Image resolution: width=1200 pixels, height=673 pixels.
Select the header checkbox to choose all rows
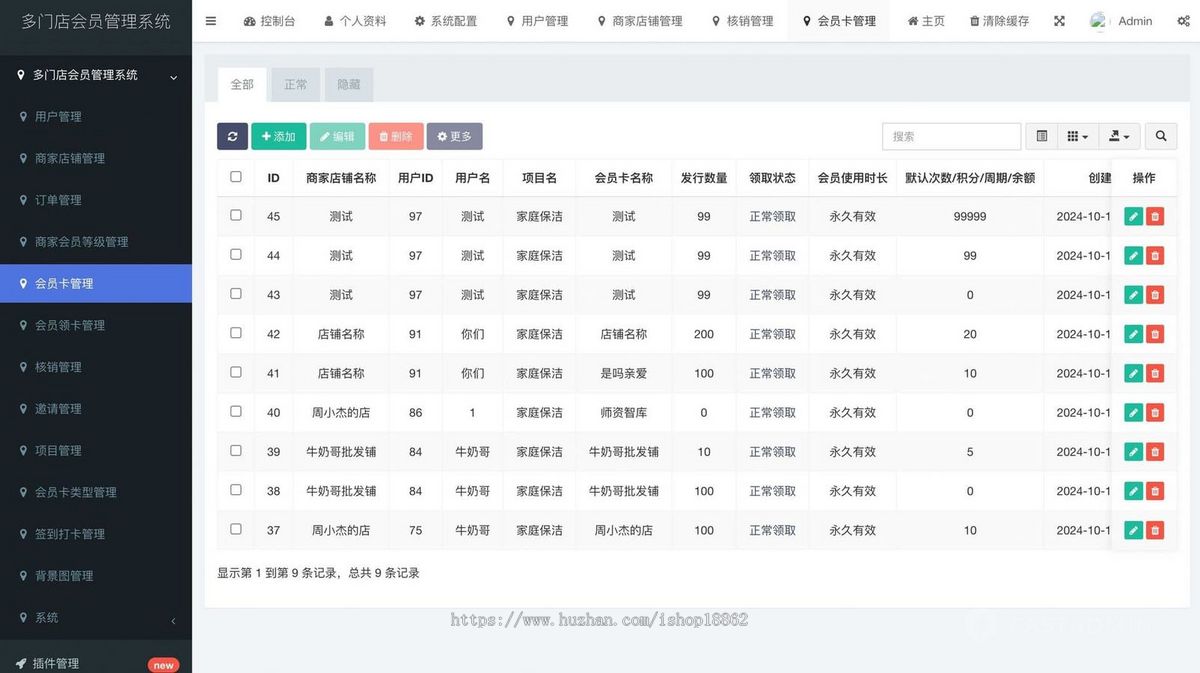click(235, 177)
